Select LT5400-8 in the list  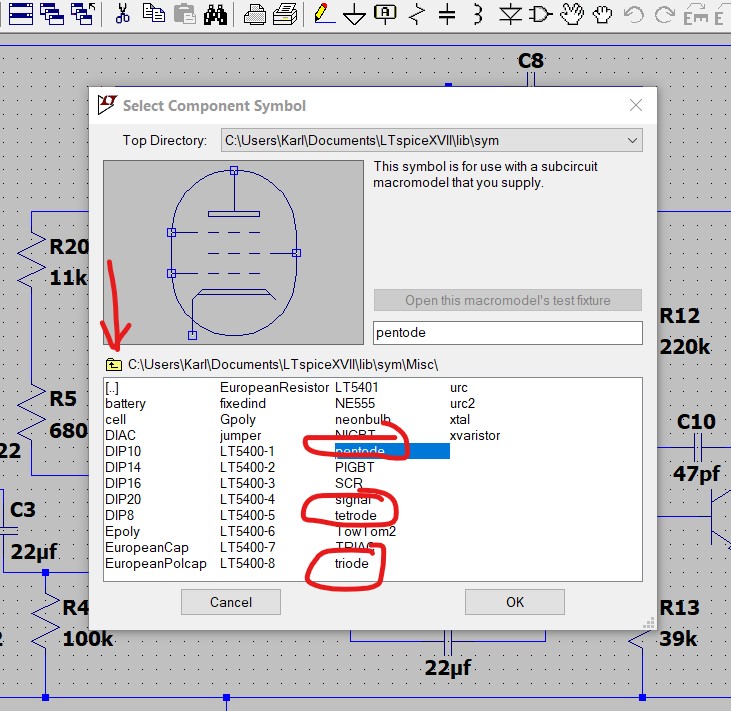247,563
